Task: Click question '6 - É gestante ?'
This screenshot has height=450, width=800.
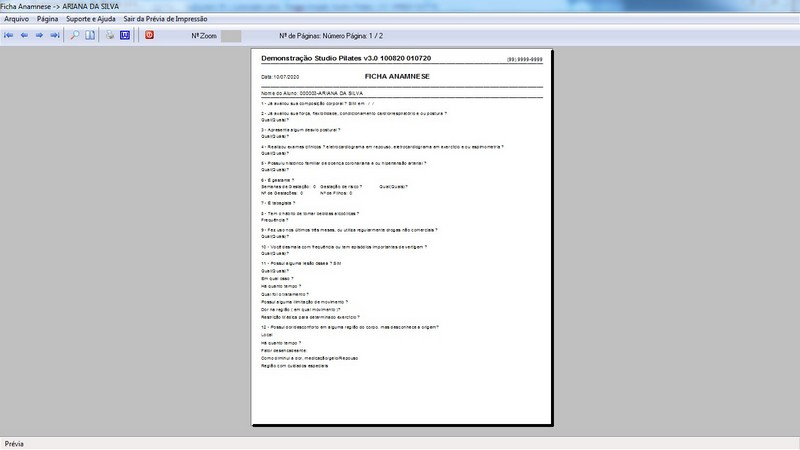Action: [x=278, y=180]
